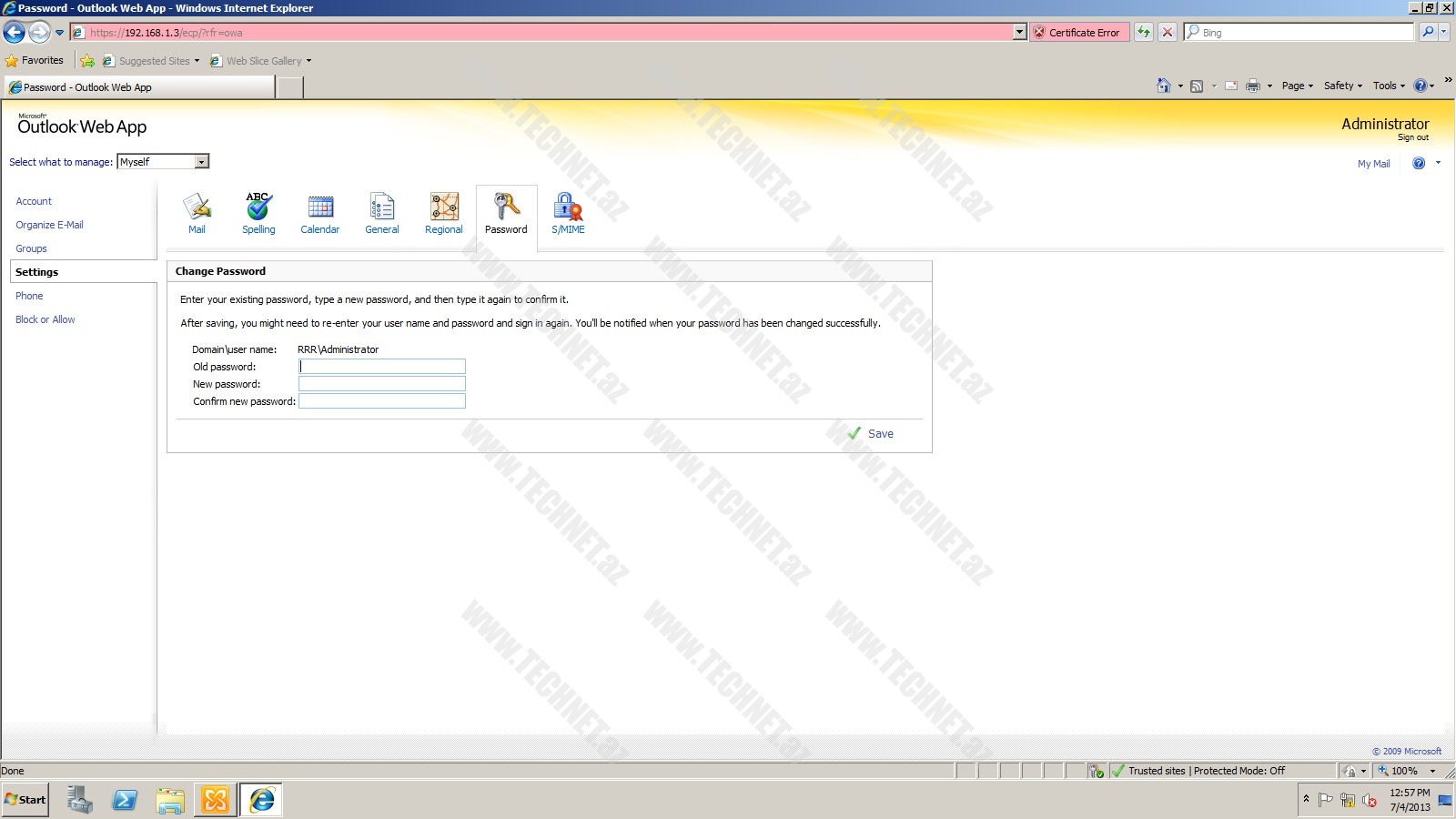The image size is (1456, 819).
Task: Click the Certificate Error warning button
Action: coord(1077,33)
